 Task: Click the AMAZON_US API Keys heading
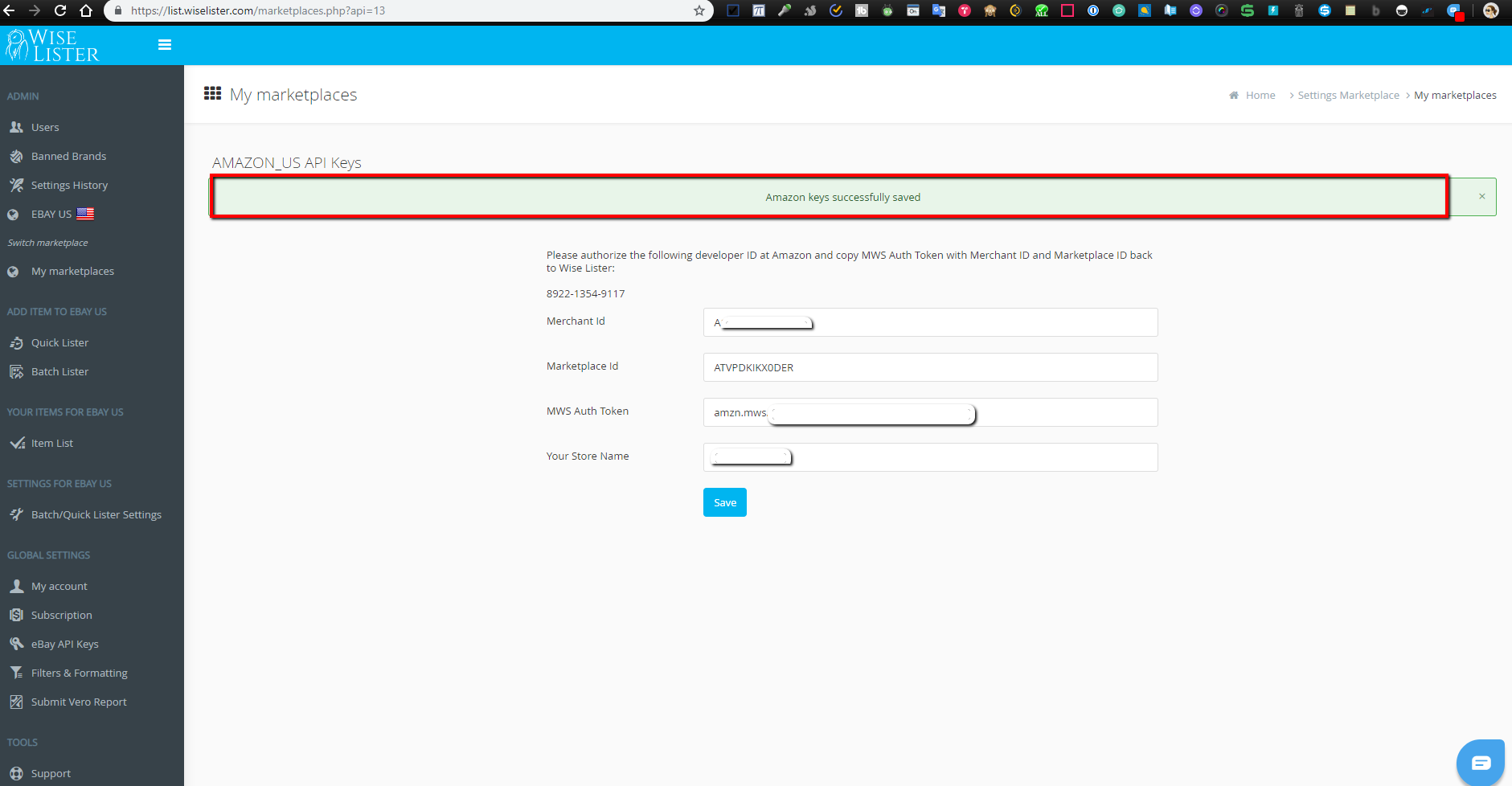tap(287, 162)
